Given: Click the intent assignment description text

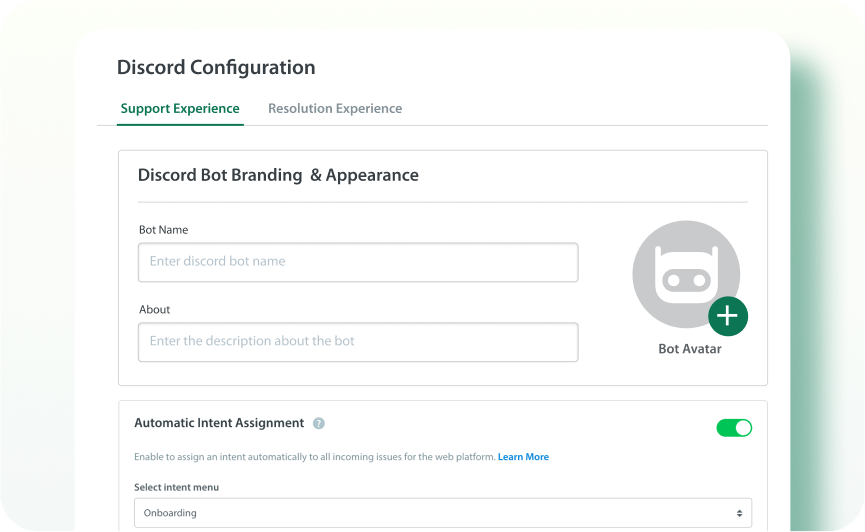Looking at the screenshot, I should 314,457.
